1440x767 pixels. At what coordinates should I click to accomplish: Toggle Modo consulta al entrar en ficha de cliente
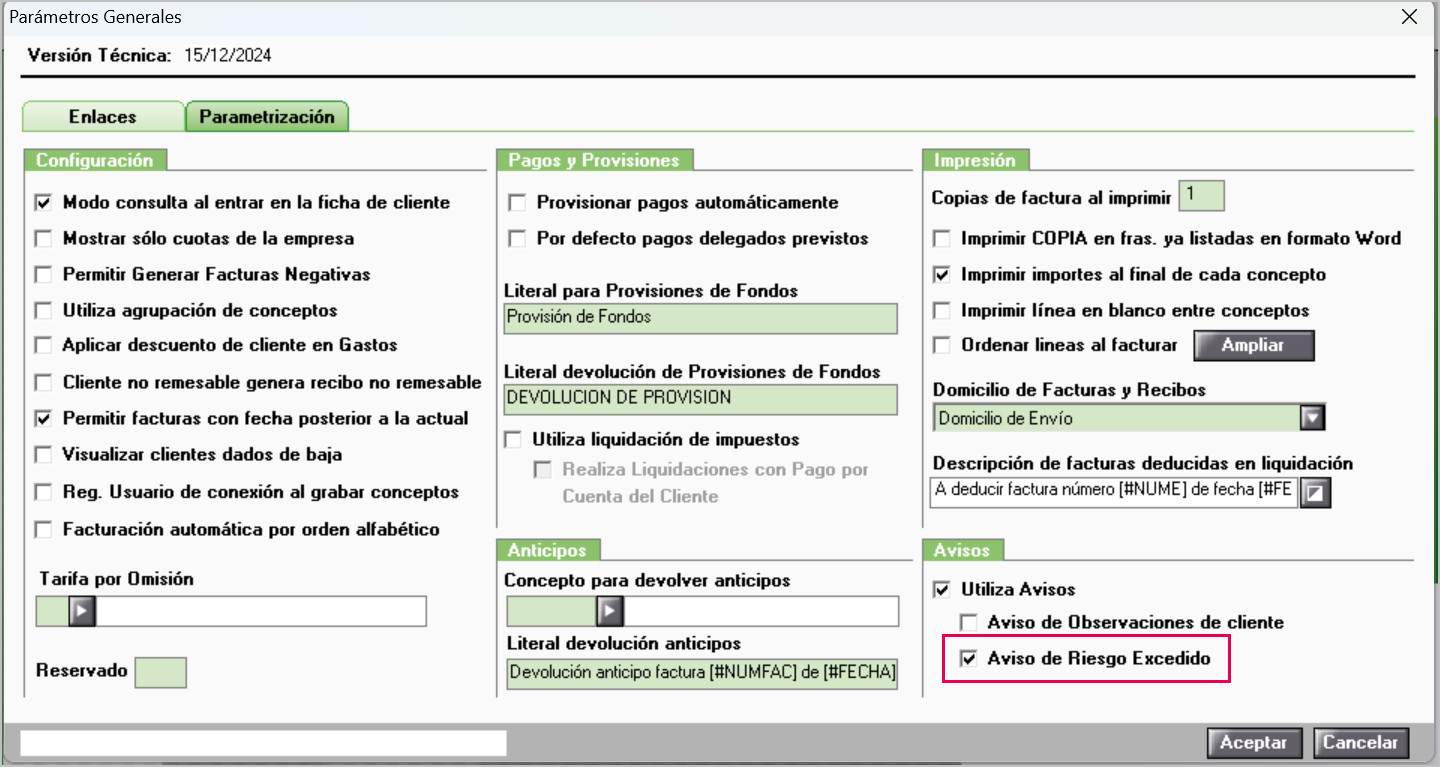tap(43, 203)
